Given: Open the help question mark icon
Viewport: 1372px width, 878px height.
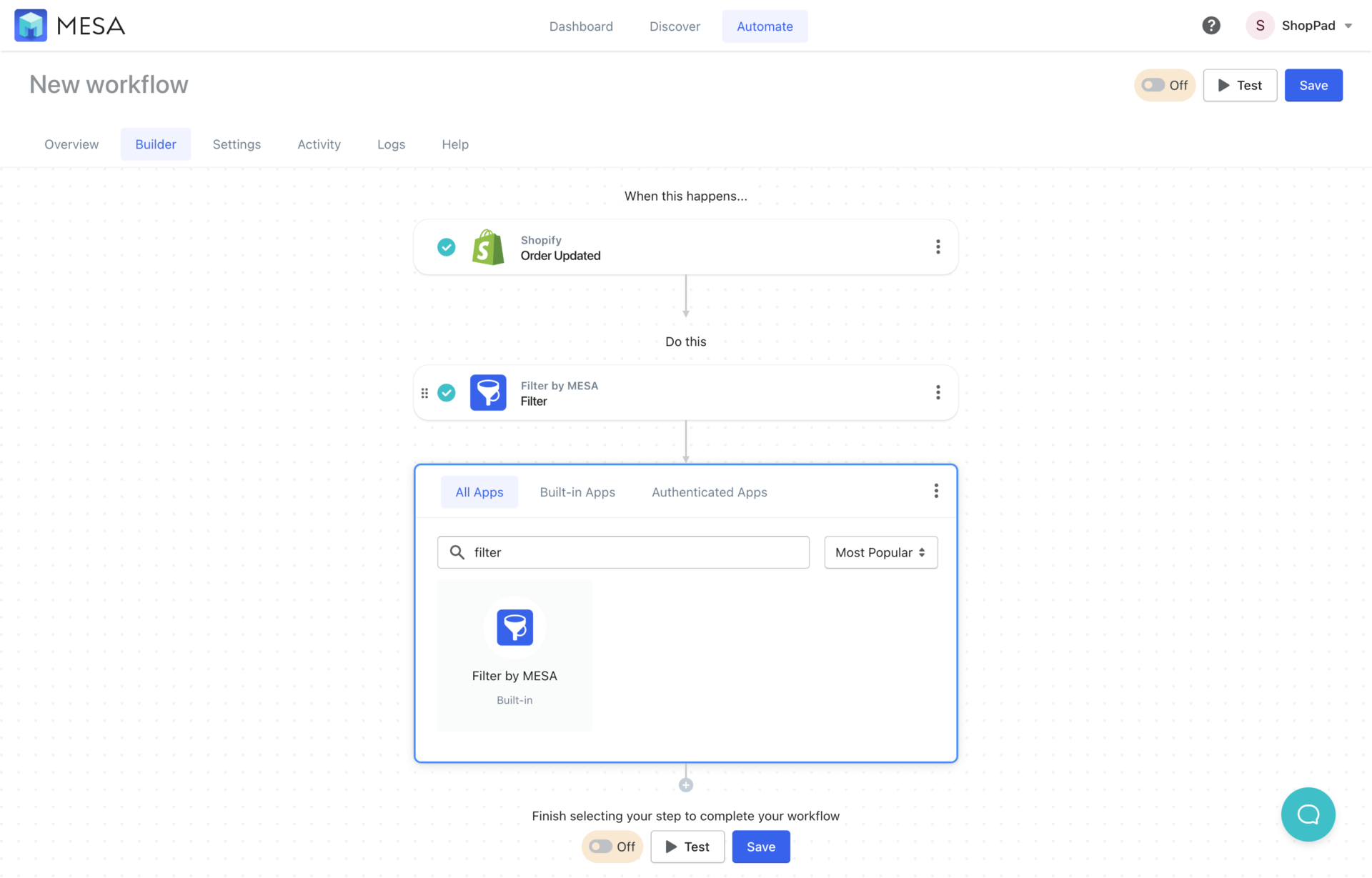Looking at the screenshot, I should click(1211, 25).
